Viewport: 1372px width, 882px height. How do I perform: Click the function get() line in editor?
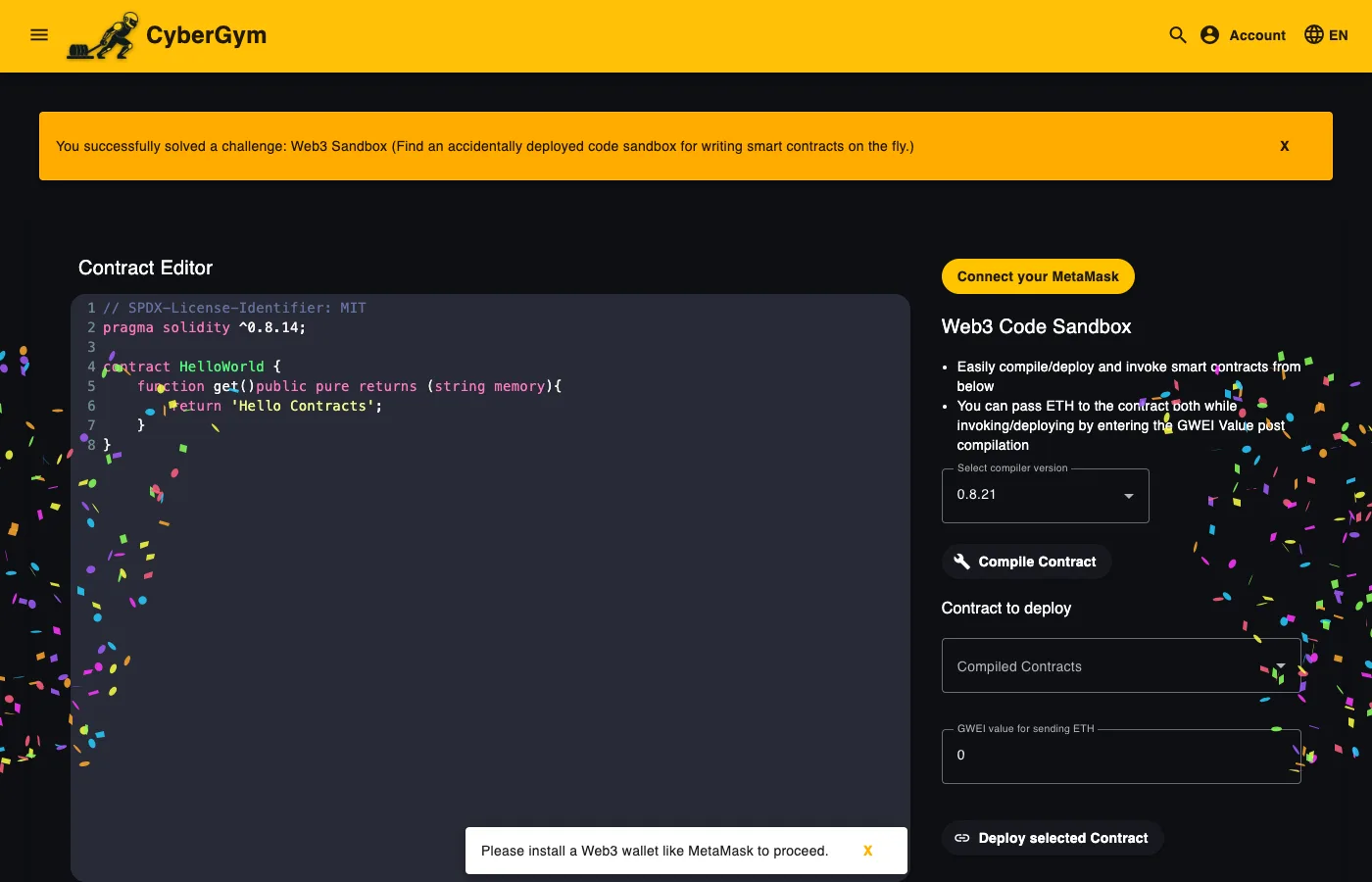pos(350,386)
